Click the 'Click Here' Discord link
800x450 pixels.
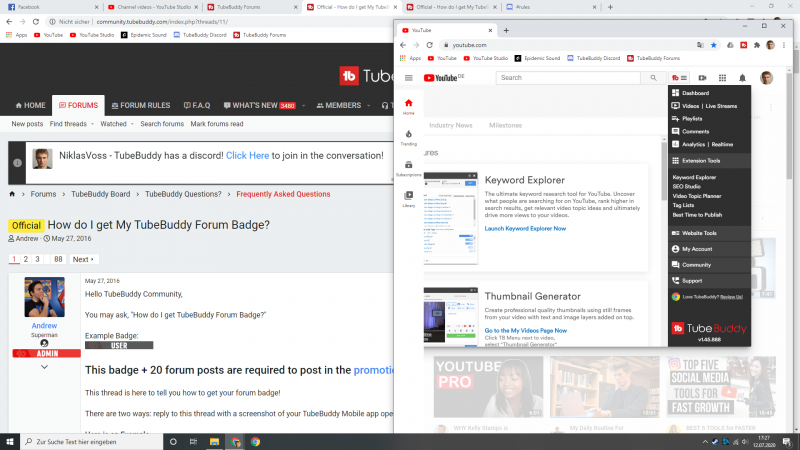tap(247, 156)
